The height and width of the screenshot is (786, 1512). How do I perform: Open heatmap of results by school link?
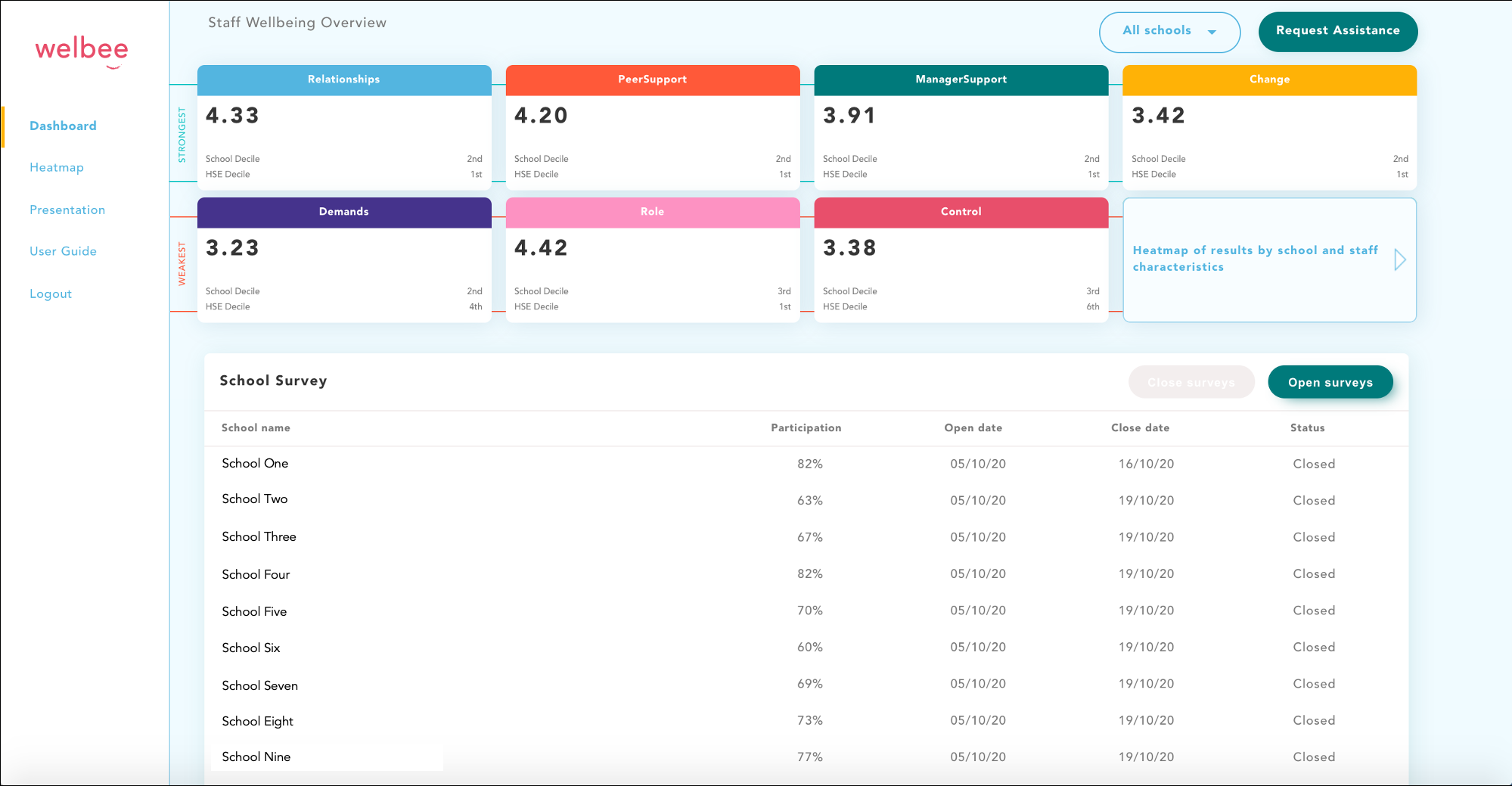pos(1255,259)
